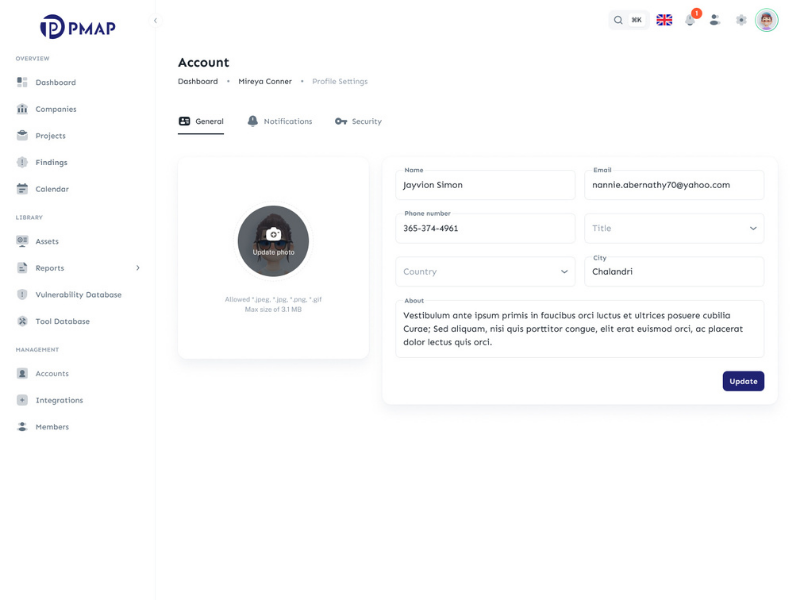Click the Integrations plus icon

(22, 400)
